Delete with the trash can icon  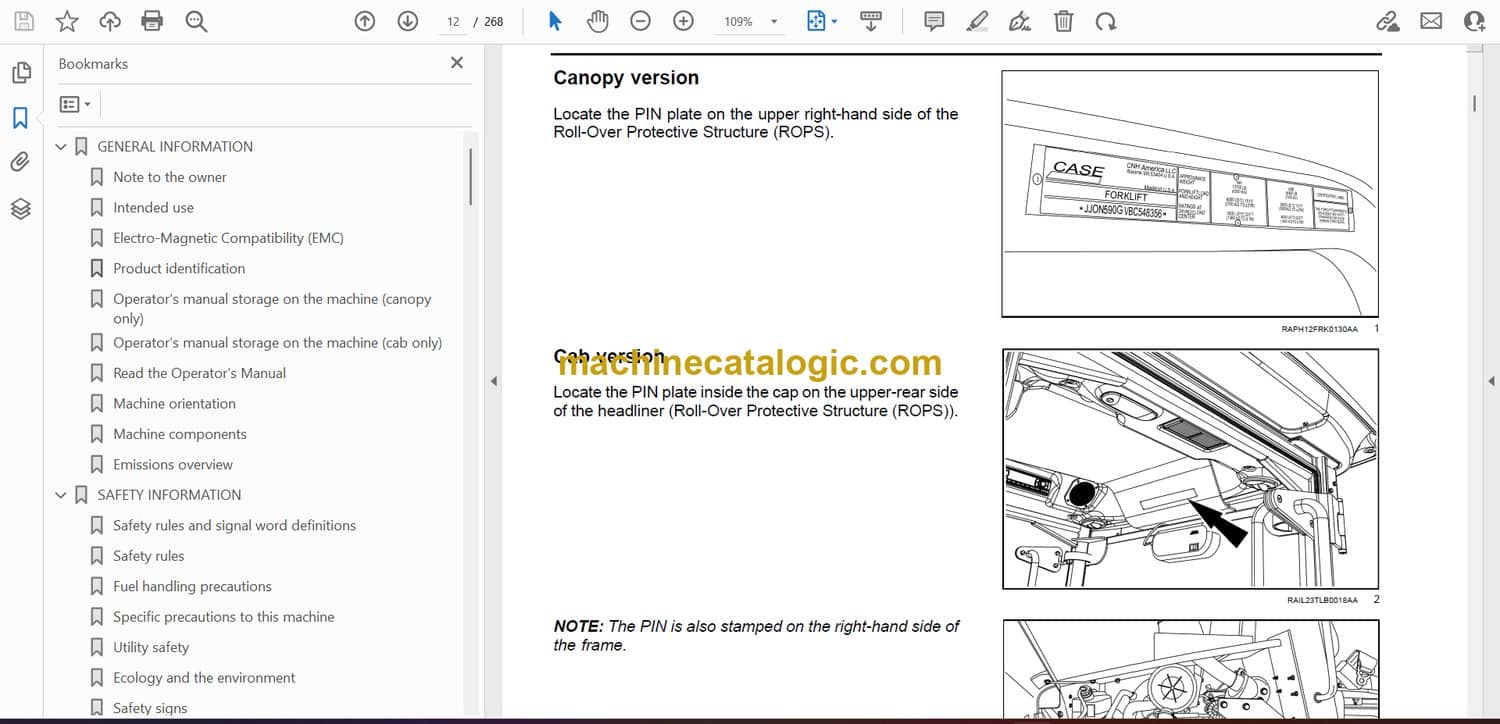(1064, 21)
